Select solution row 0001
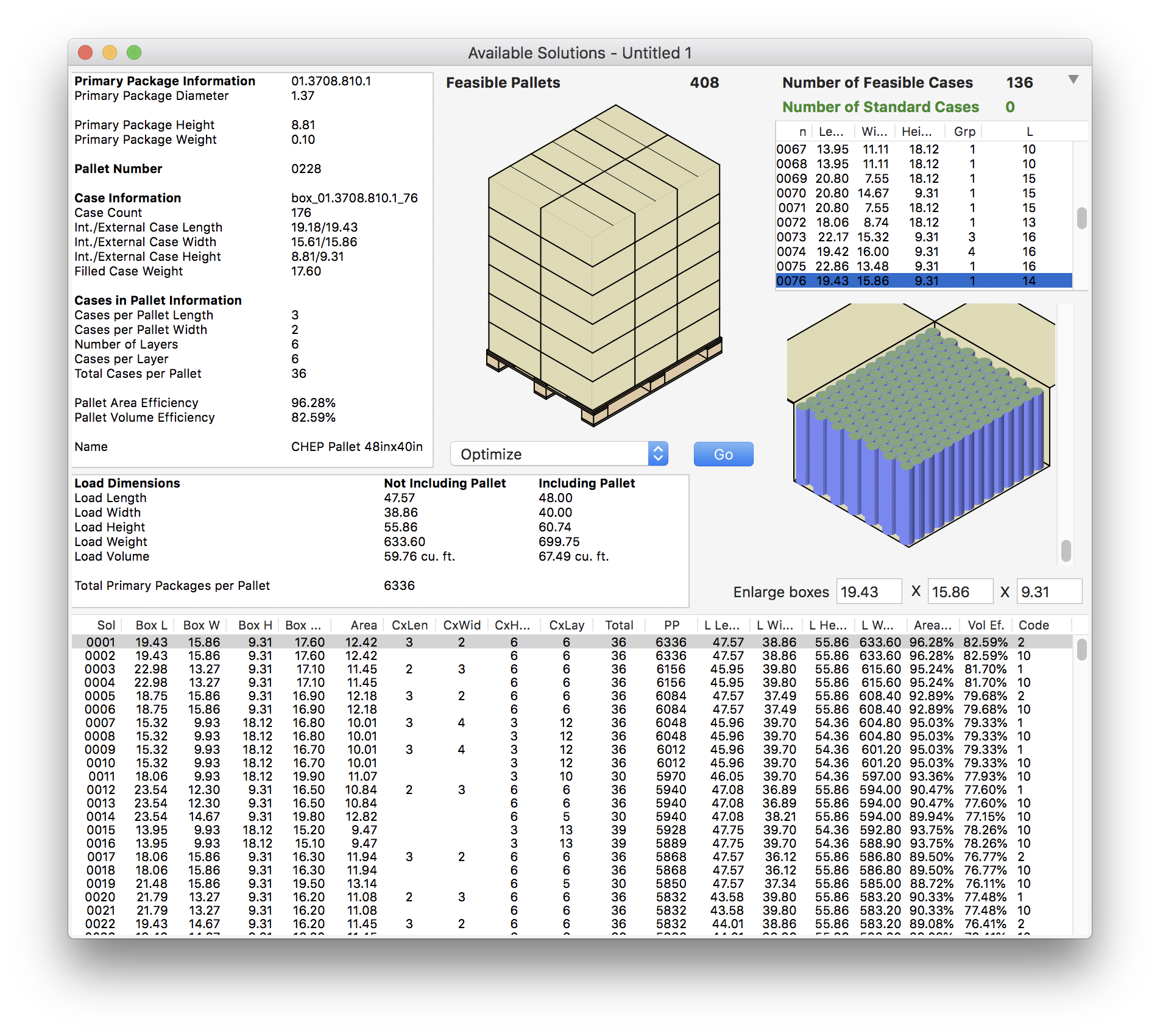The height and width of the screenshot is (1036, 1160). [x=572, y=642]
